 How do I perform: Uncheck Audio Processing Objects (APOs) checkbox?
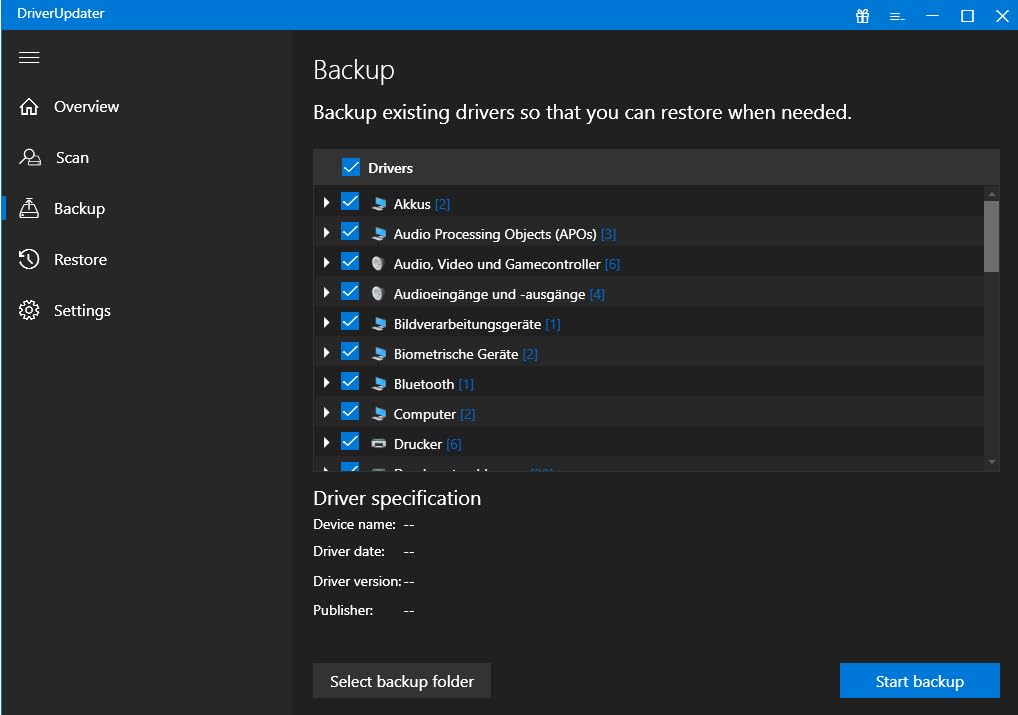pyautogui.click(x=350, y=232)
